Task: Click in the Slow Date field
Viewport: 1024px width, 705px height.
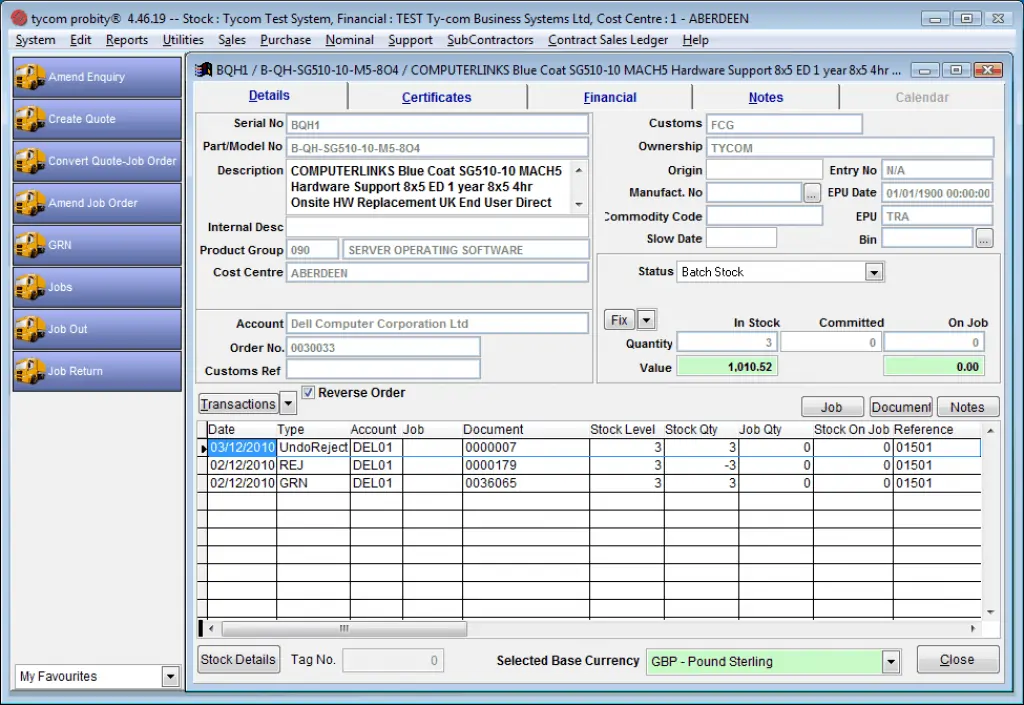Action: pyautogui.click(x=741, y=238)
